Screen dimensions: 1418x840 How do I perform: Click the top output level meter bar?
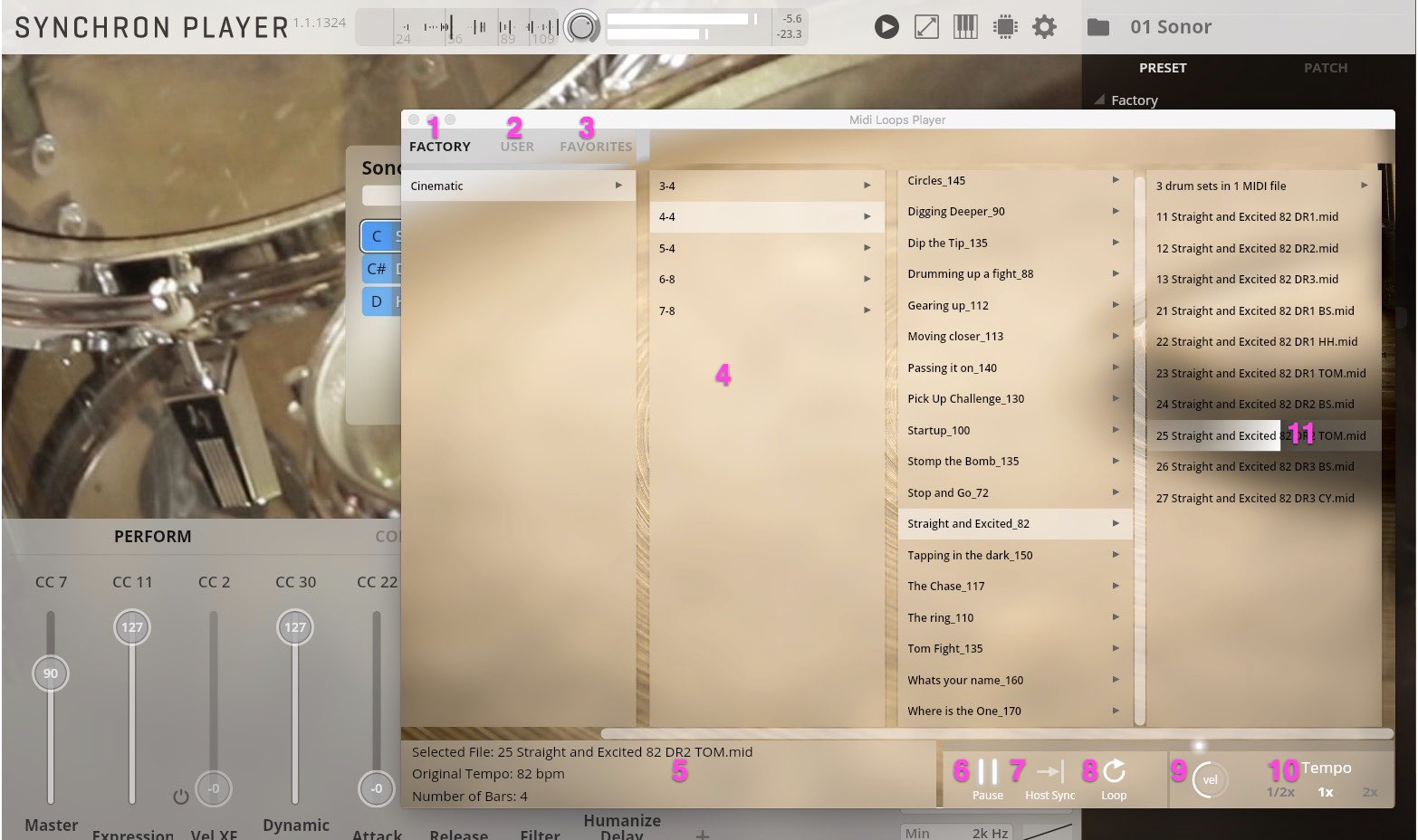tap(684, 19)
